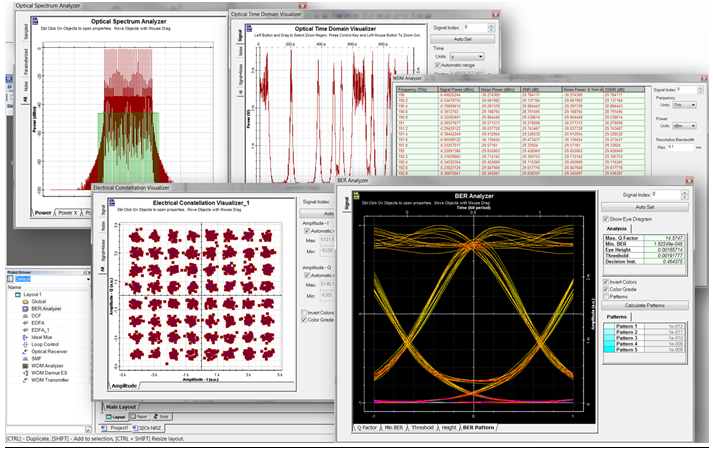Screen dimensions: 713x452
Task: Click the Pattern 3 color swatch
Action: (609, 338)
